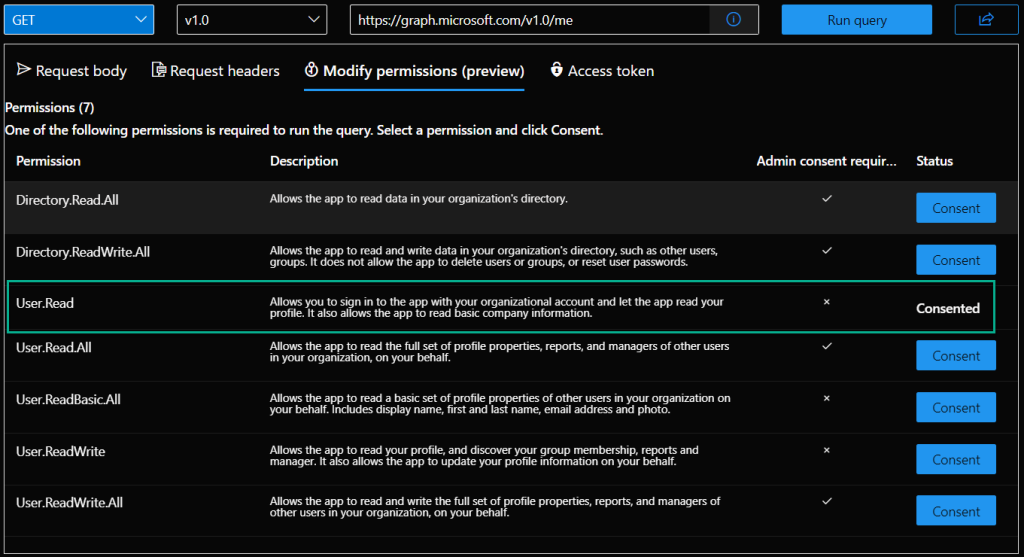Screen dimensions: 1024x557
Task: Click the Request body send icon
Action: pyautogui.click(x=24, y=69)
